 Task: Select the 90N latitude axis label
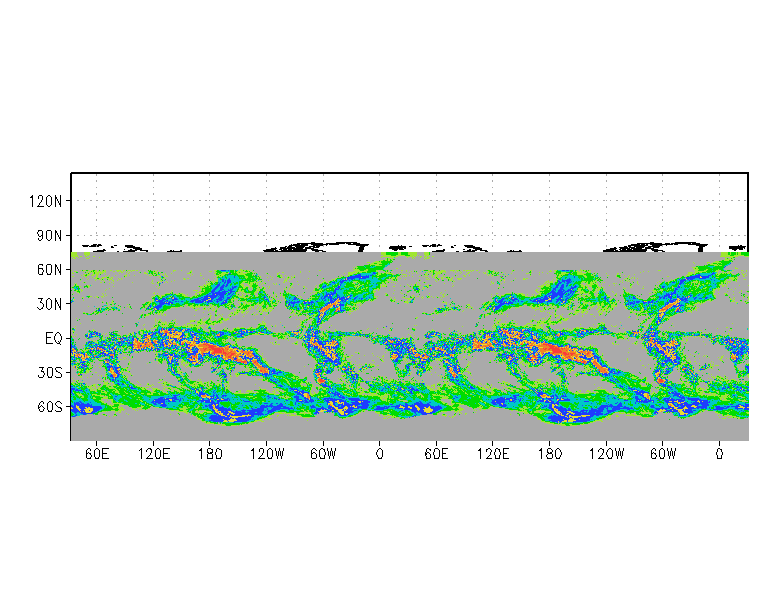point(50,236)
